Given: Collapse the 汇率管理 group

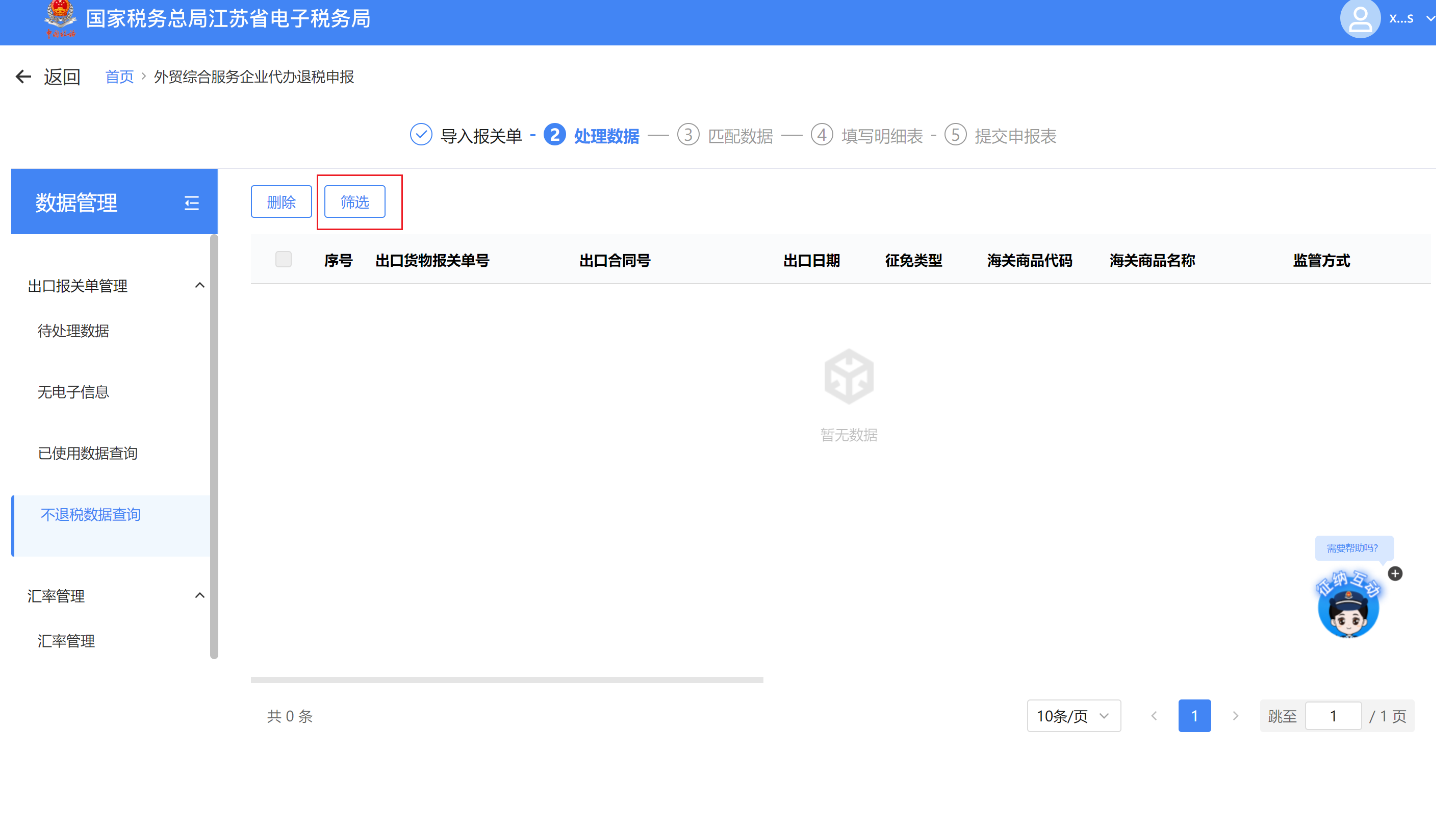Looking at the screenshot, I should click(199, 595).
